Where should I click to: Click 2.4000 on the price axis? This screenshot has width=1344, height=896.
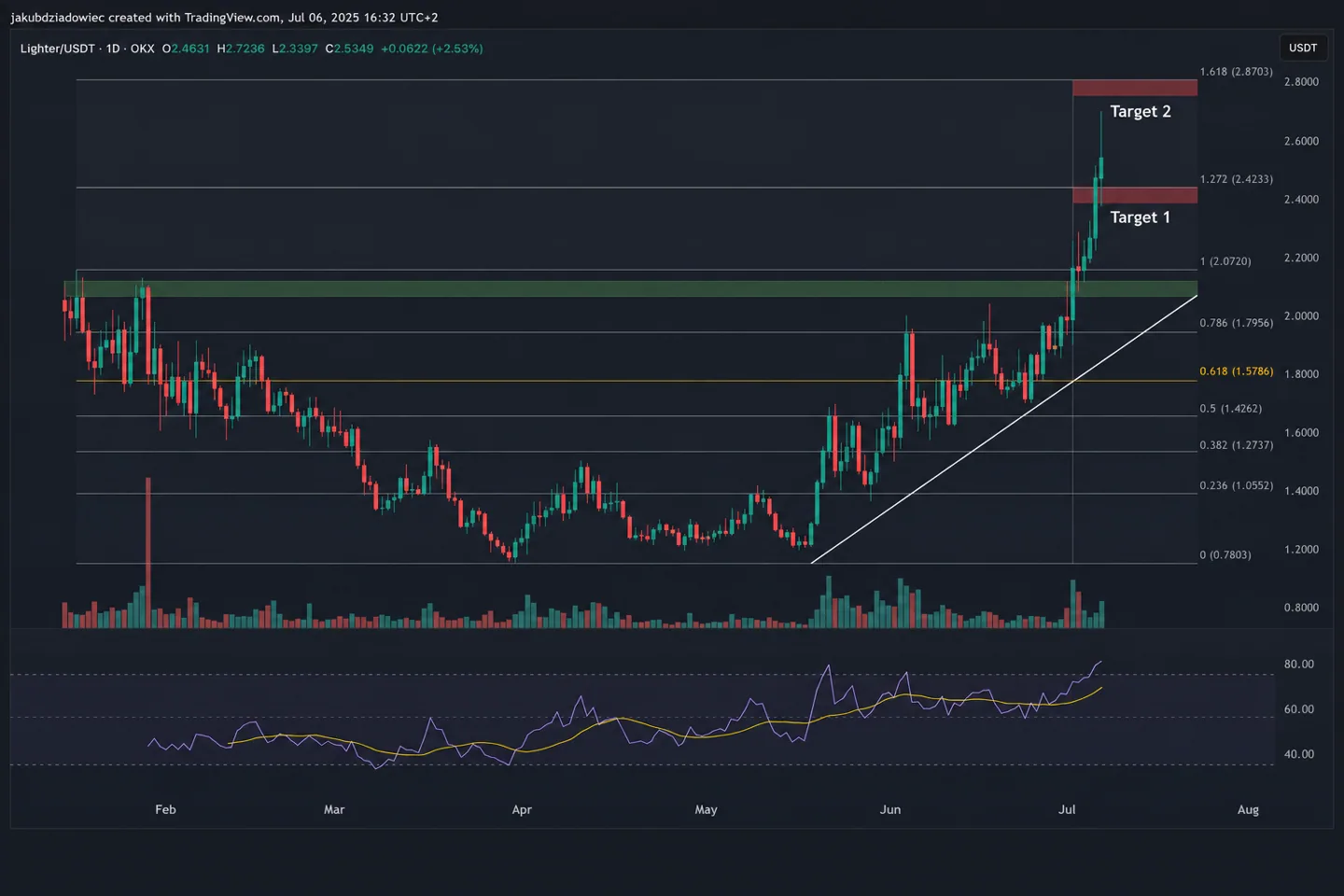pyautogui.click(x=1302, y=200)
